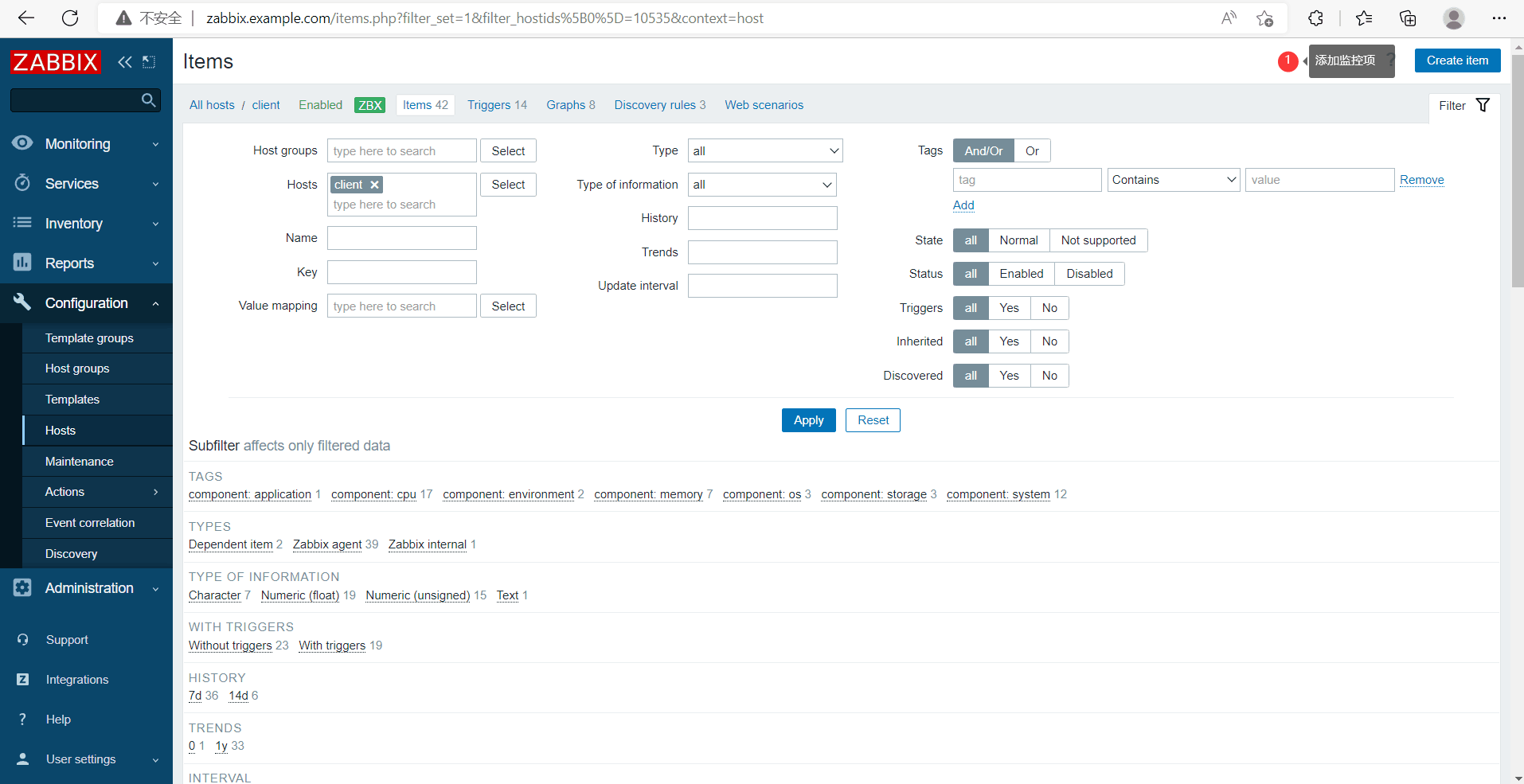
Task: Click the Integrations Z icon
Action: pos(22,680)
